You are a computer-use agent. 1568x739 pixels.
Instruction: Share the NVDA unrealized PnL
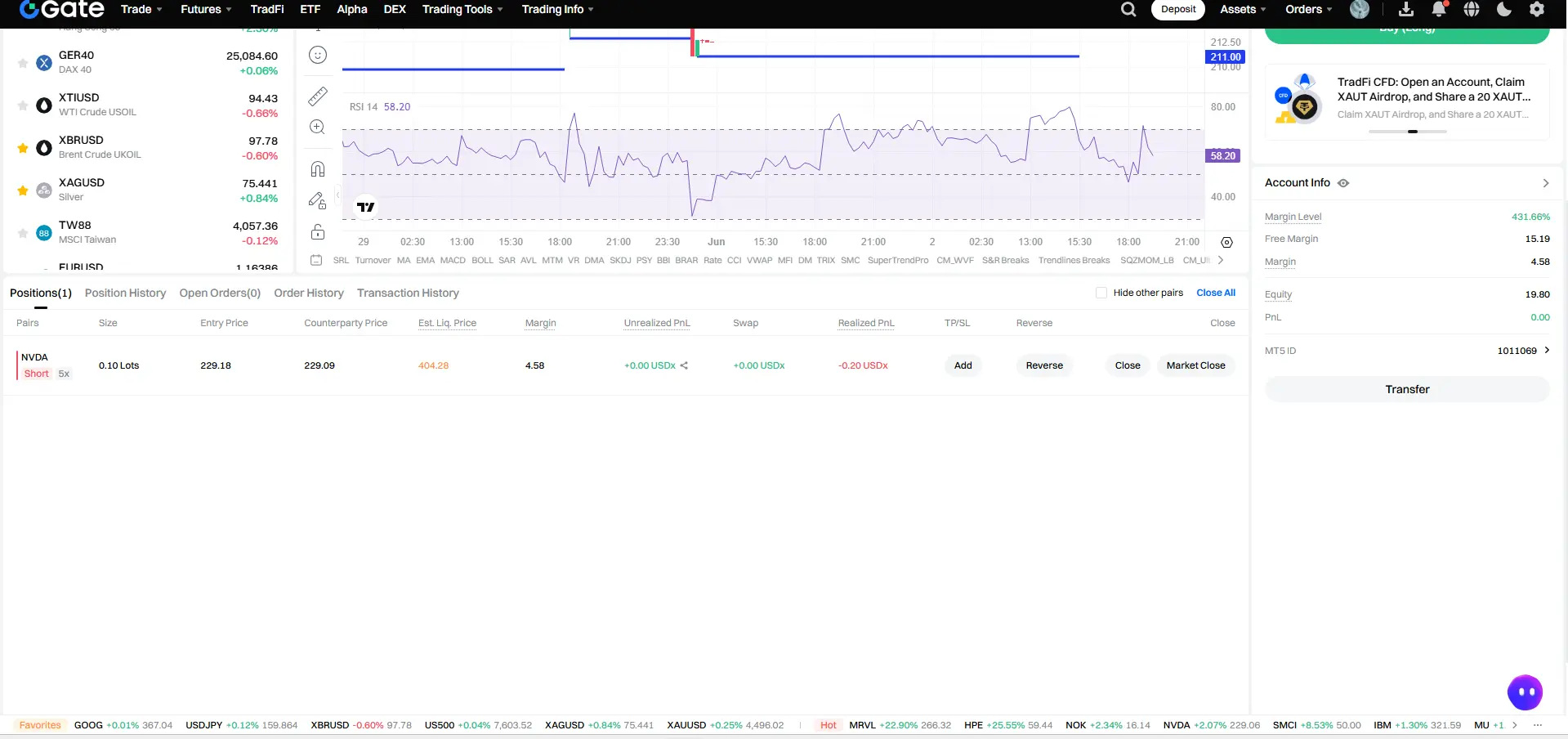[684, 365]
